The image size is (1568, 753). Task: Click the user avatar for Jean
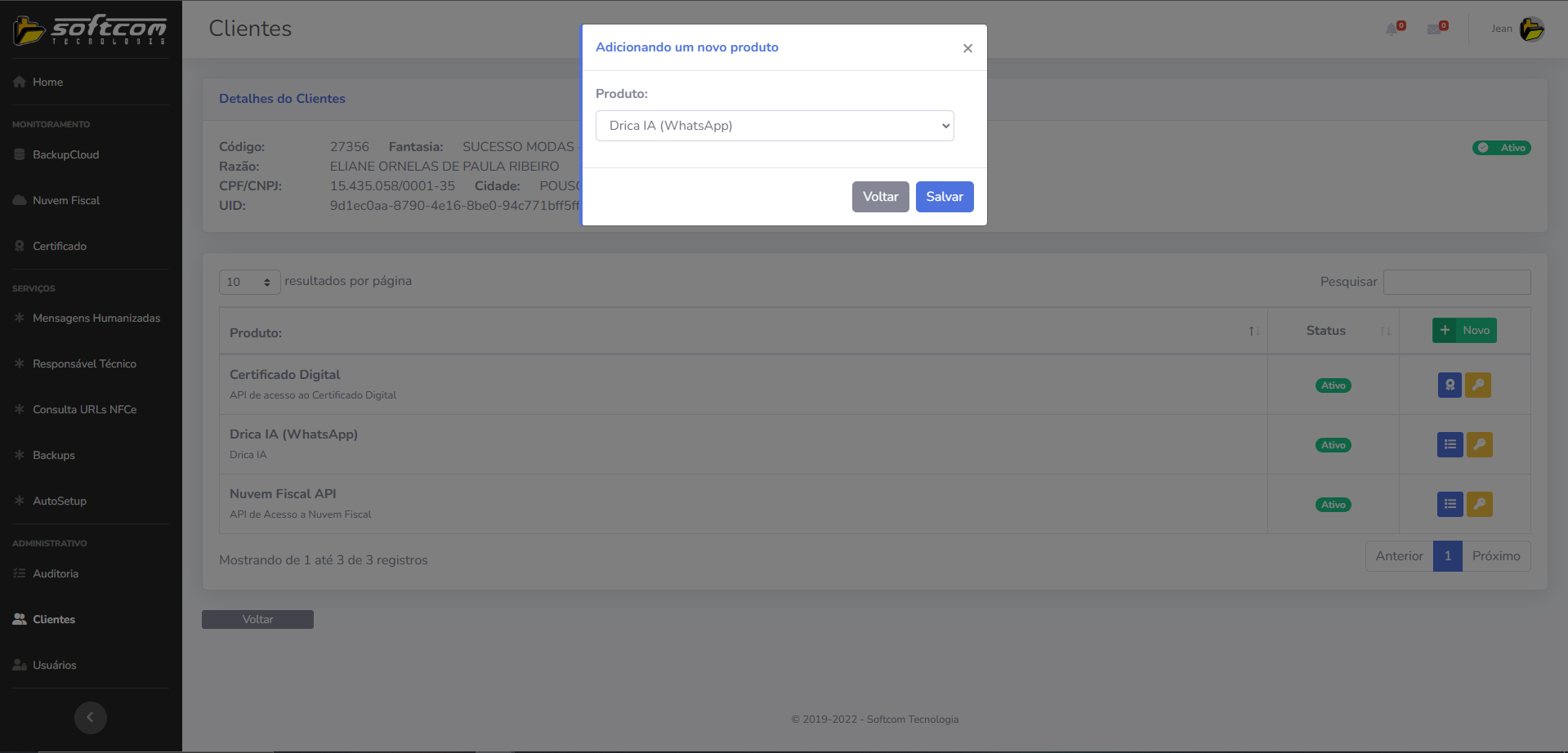coord(1531,29)
